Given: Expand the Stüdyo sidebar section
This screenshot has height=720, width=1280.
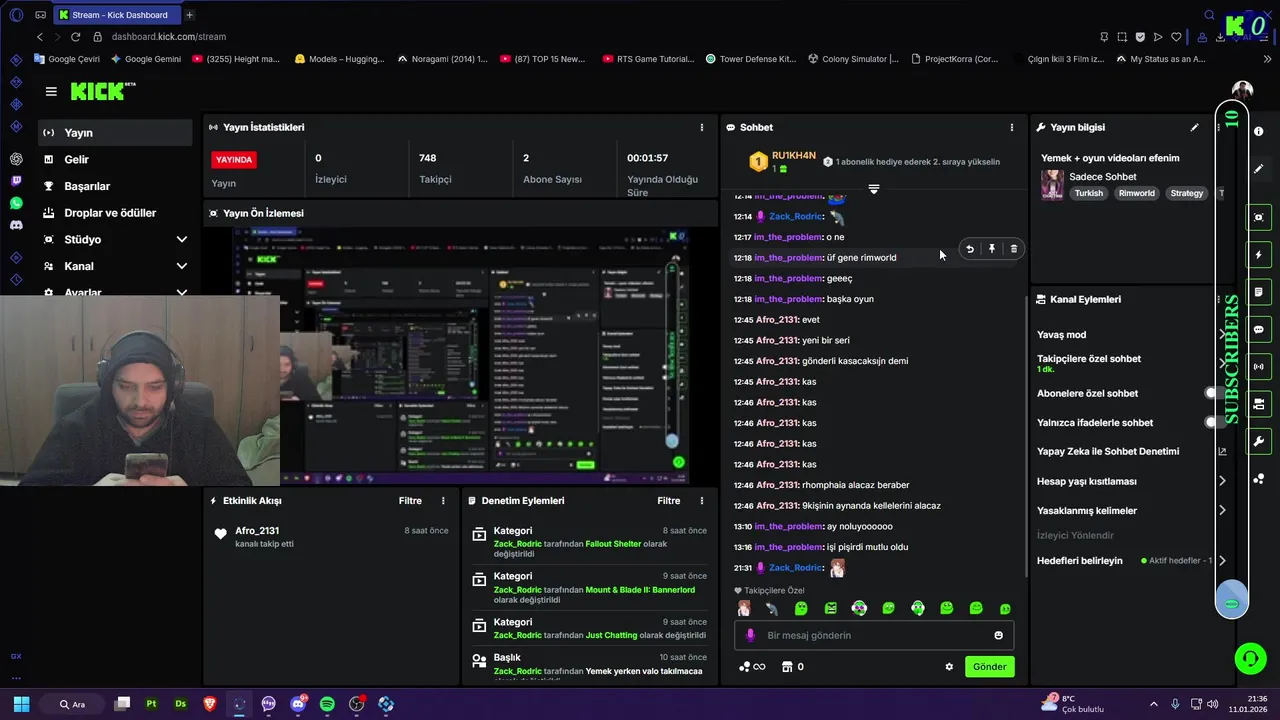Looking at the screenshot, I should click(x=115, y=240).
